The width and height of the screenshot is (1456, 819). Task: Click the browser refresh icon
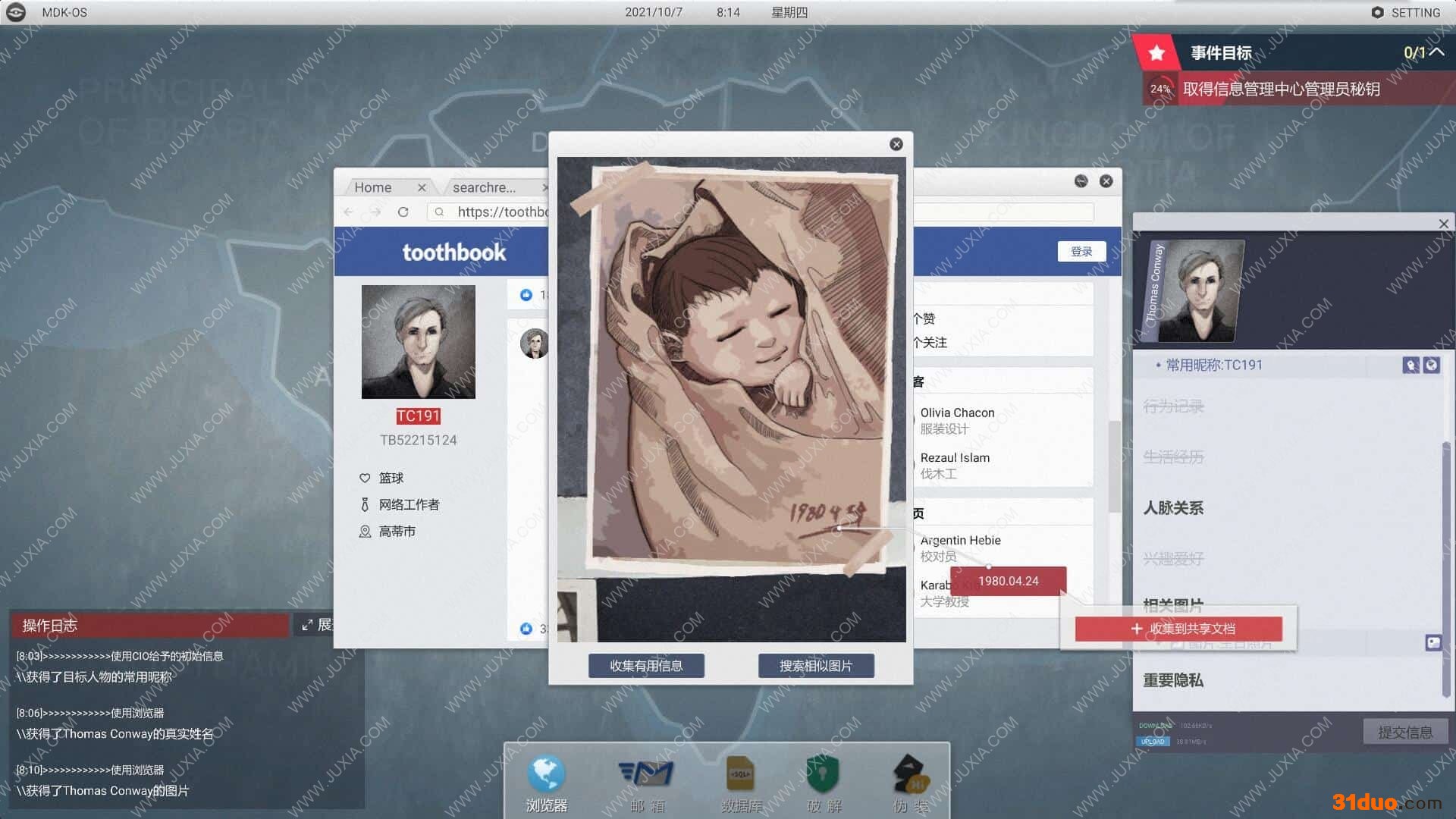(403, 212)
